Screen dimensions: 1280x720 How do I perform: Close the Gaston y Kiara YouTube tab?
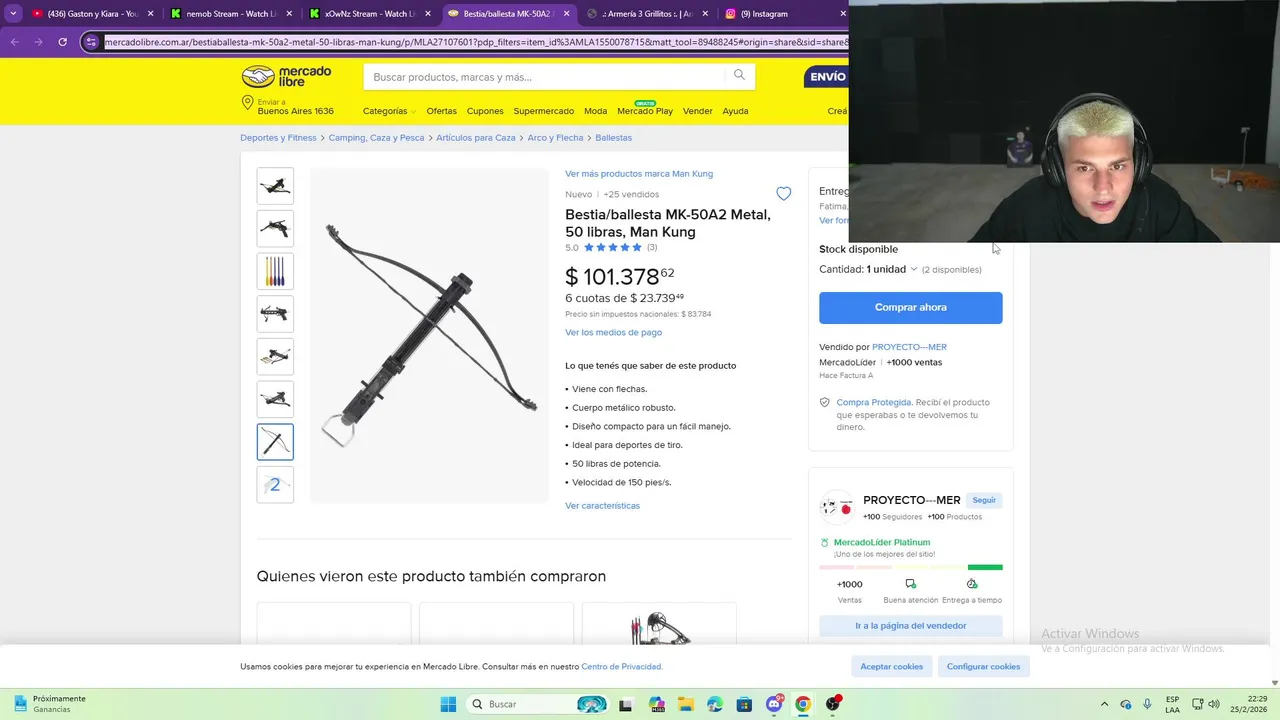[151, 14]
